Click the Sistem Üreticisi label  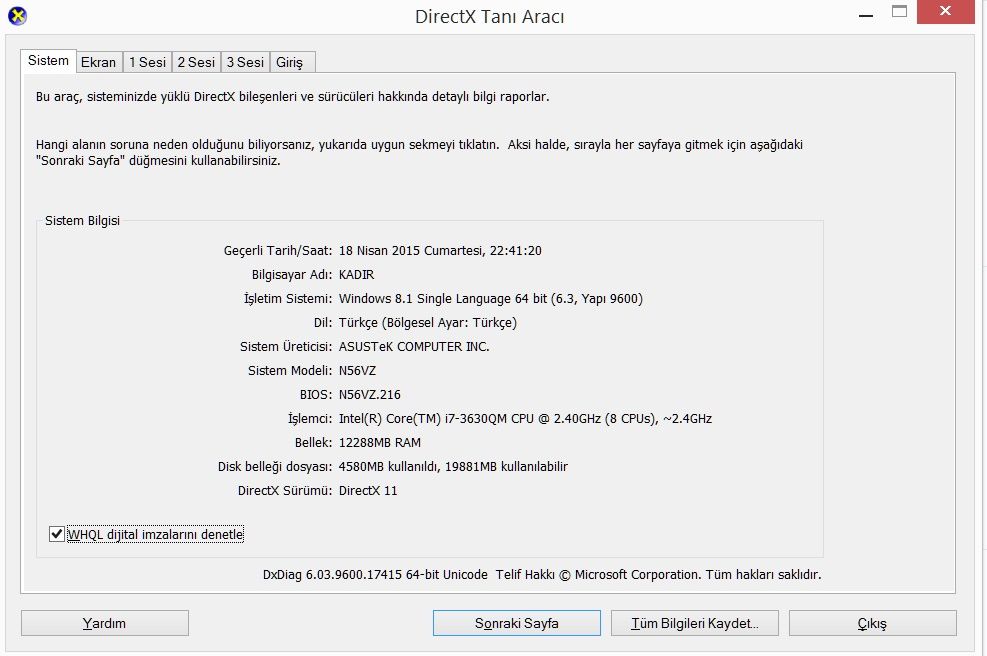(286, 346)
